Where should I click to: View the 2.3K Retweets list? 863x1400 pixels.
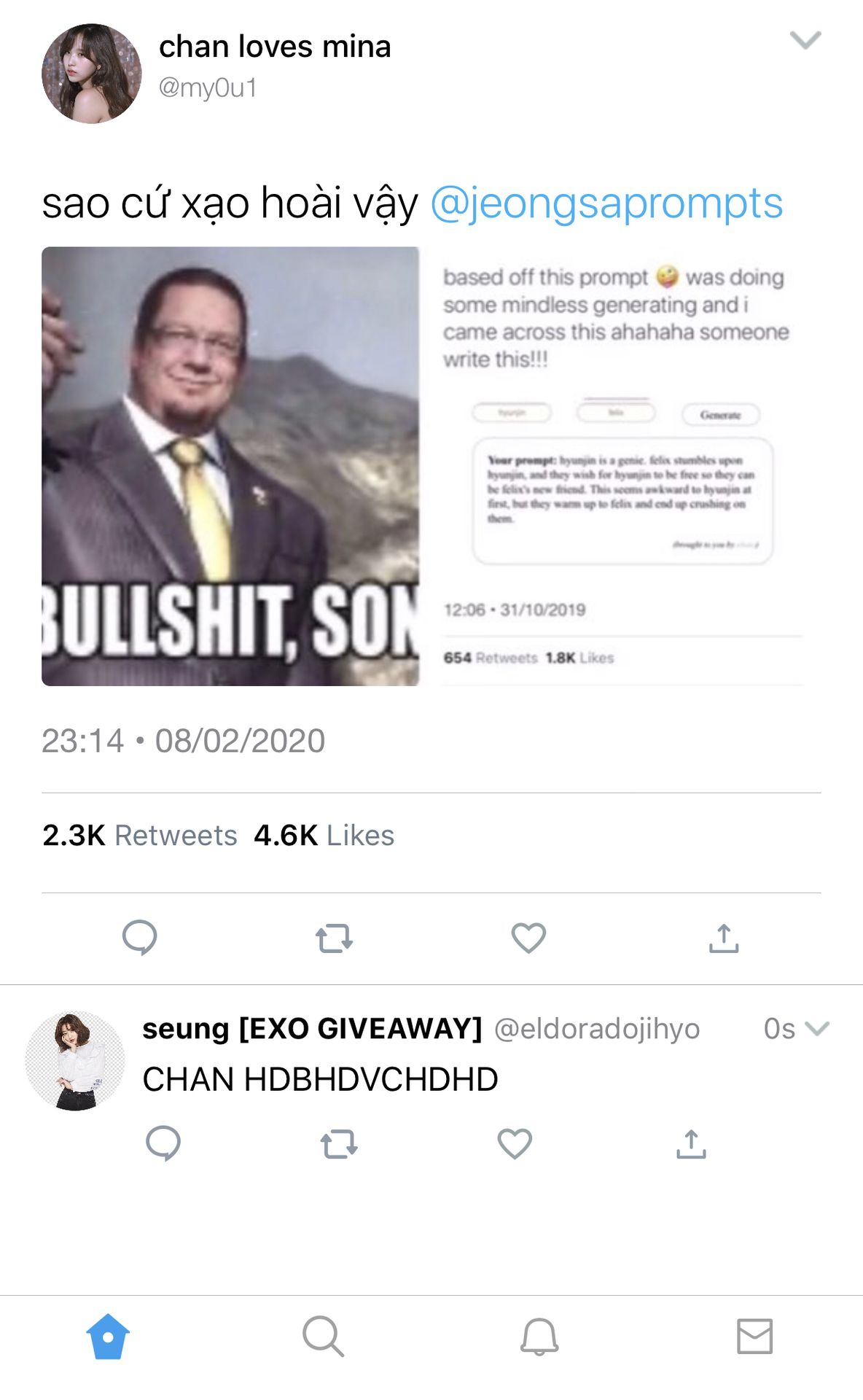point(140,836)
